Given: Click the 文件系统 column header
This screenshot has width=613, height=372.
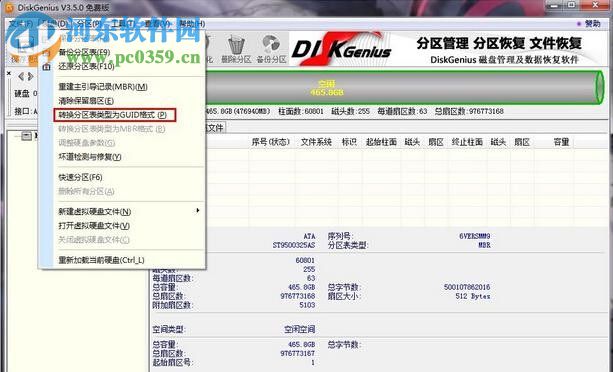Looking at the screenshot, I should tap(316, 142).
